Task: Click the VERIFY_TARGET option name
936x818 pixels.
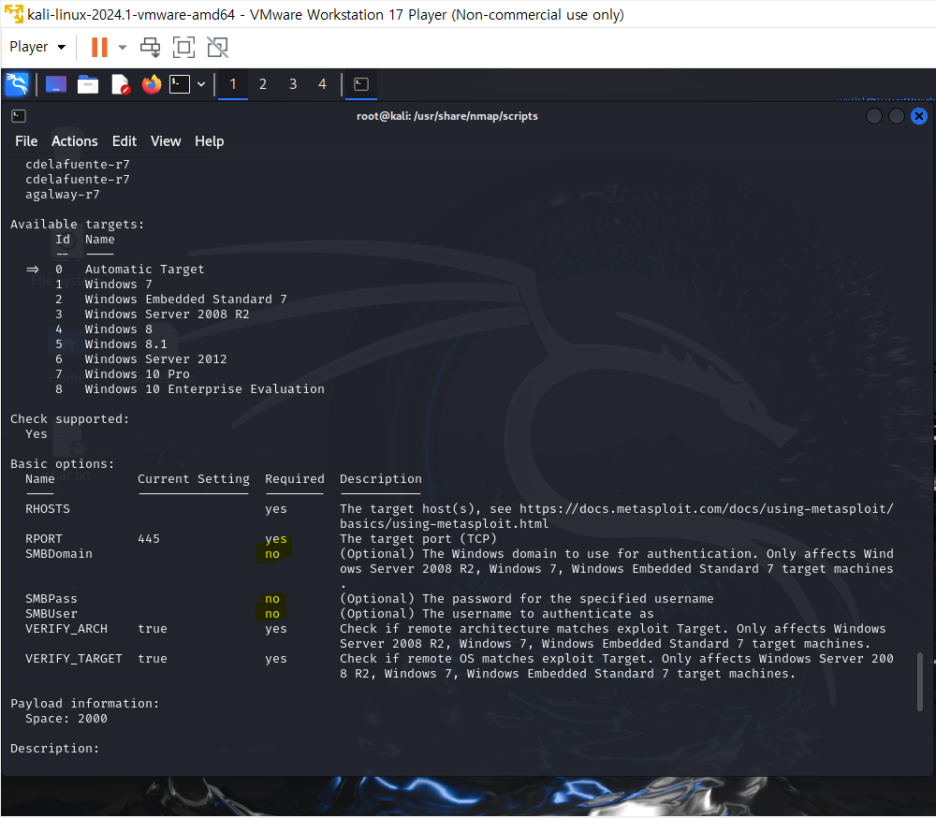Action: point(73,658)
